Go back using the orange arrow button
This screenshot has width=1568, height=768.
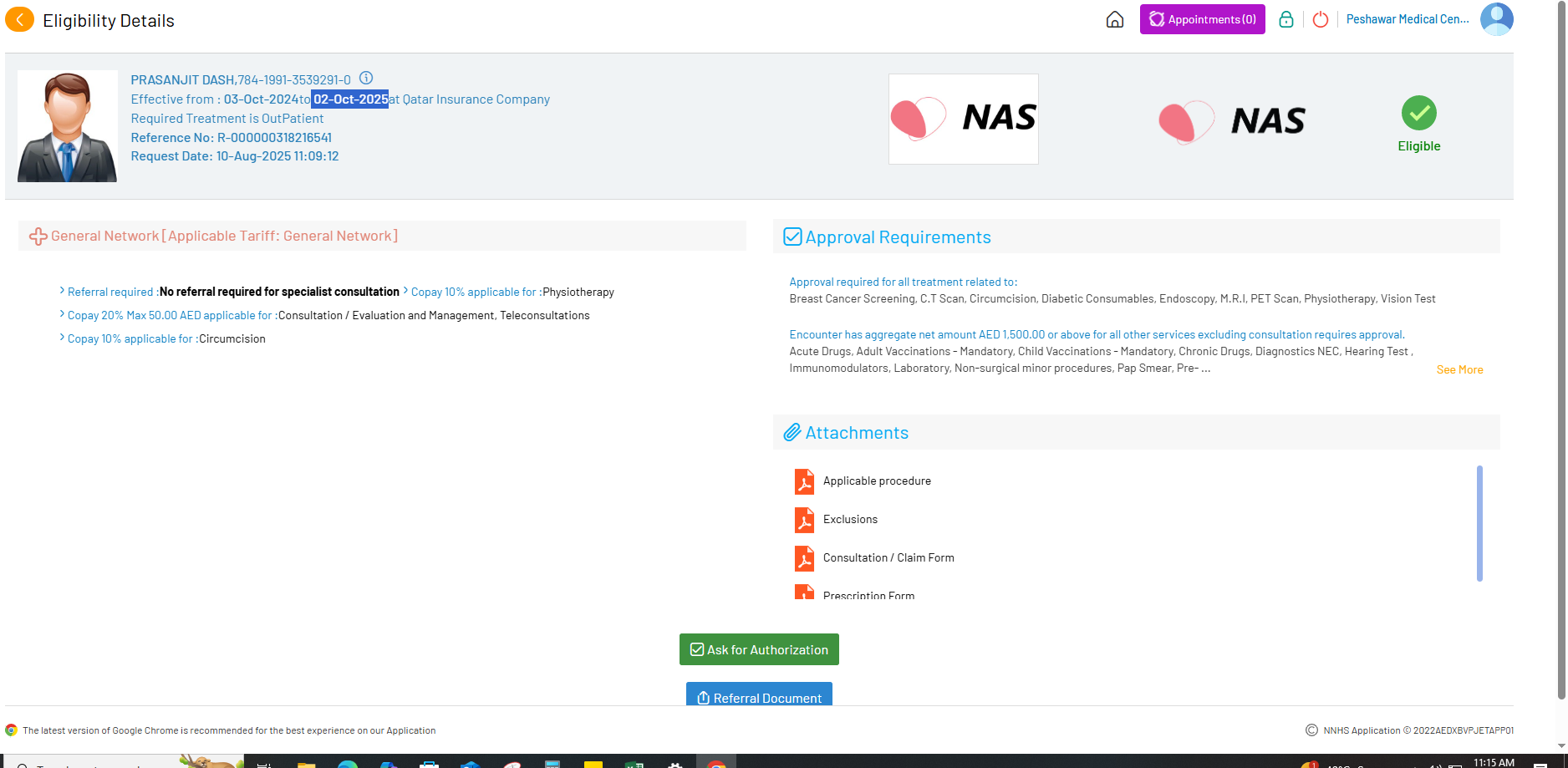[20, 19]
